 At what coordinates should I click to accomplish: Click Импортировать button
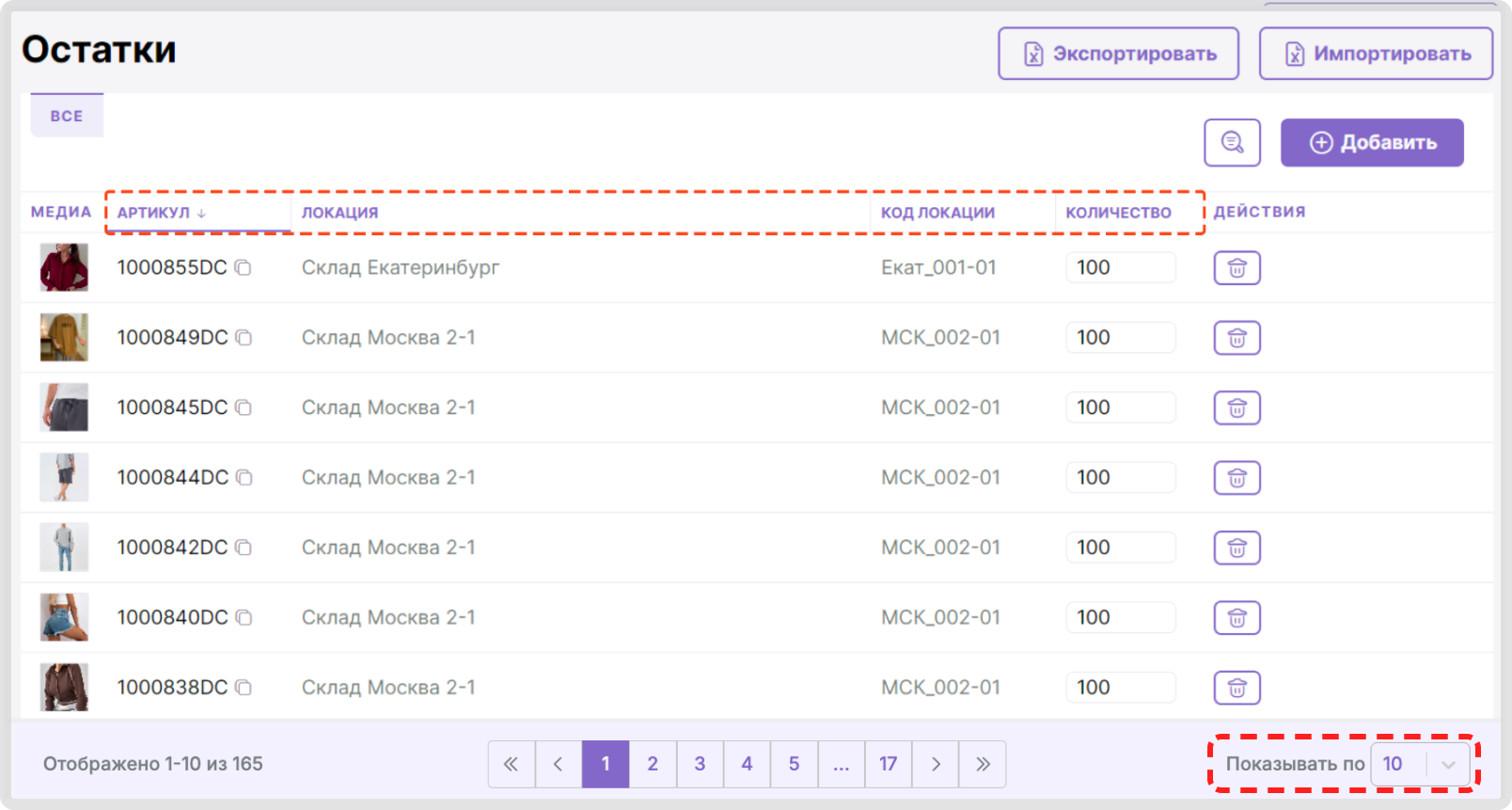click(1377, 54)
